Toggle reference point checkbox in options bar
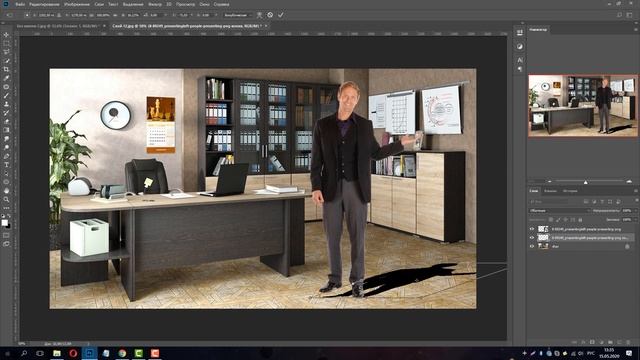640x360 pixels. click(27, 15)
